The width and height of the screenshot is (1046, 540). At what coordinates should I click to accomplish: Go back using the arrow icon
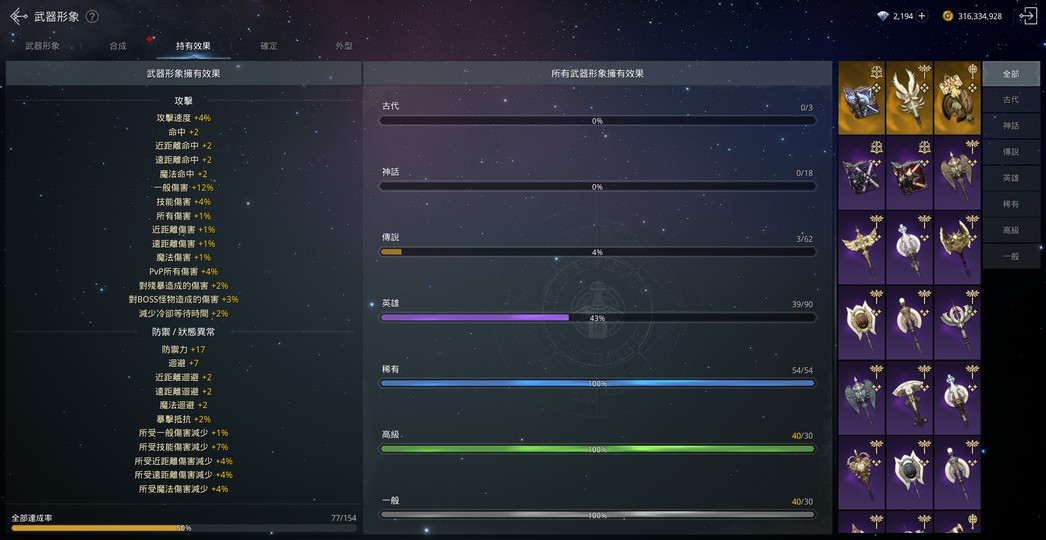click(x=18, y=16)
